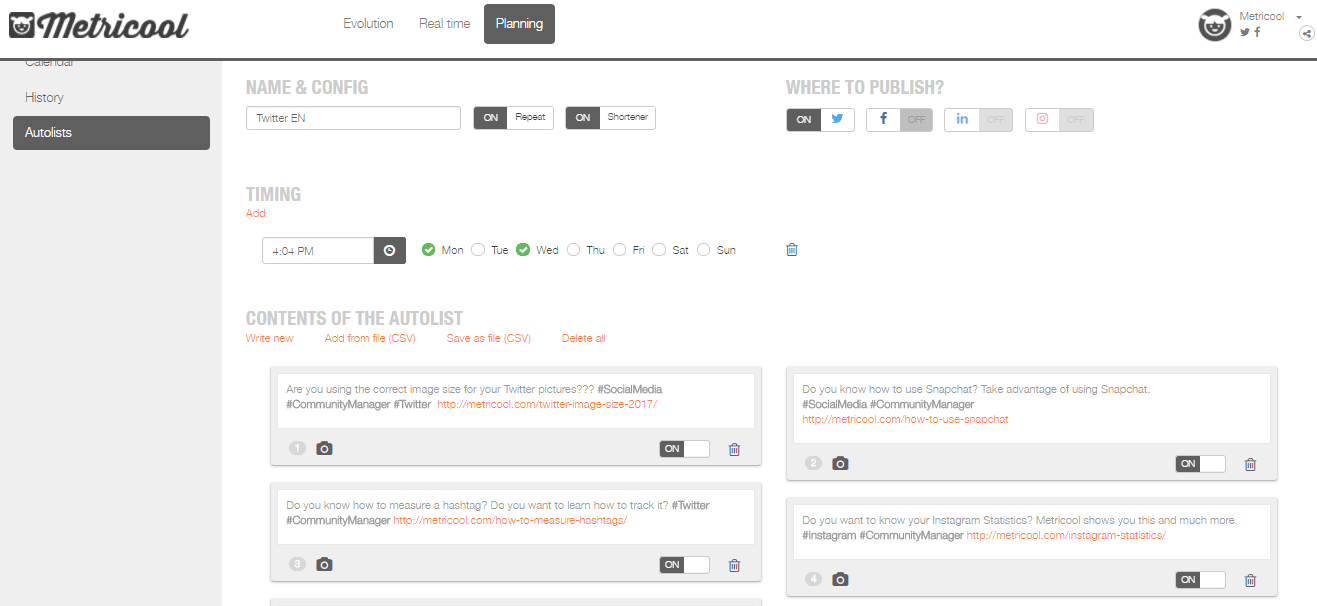Switch off the Snapchat tweet
1317x606 pixels.
pos(1200,464)
